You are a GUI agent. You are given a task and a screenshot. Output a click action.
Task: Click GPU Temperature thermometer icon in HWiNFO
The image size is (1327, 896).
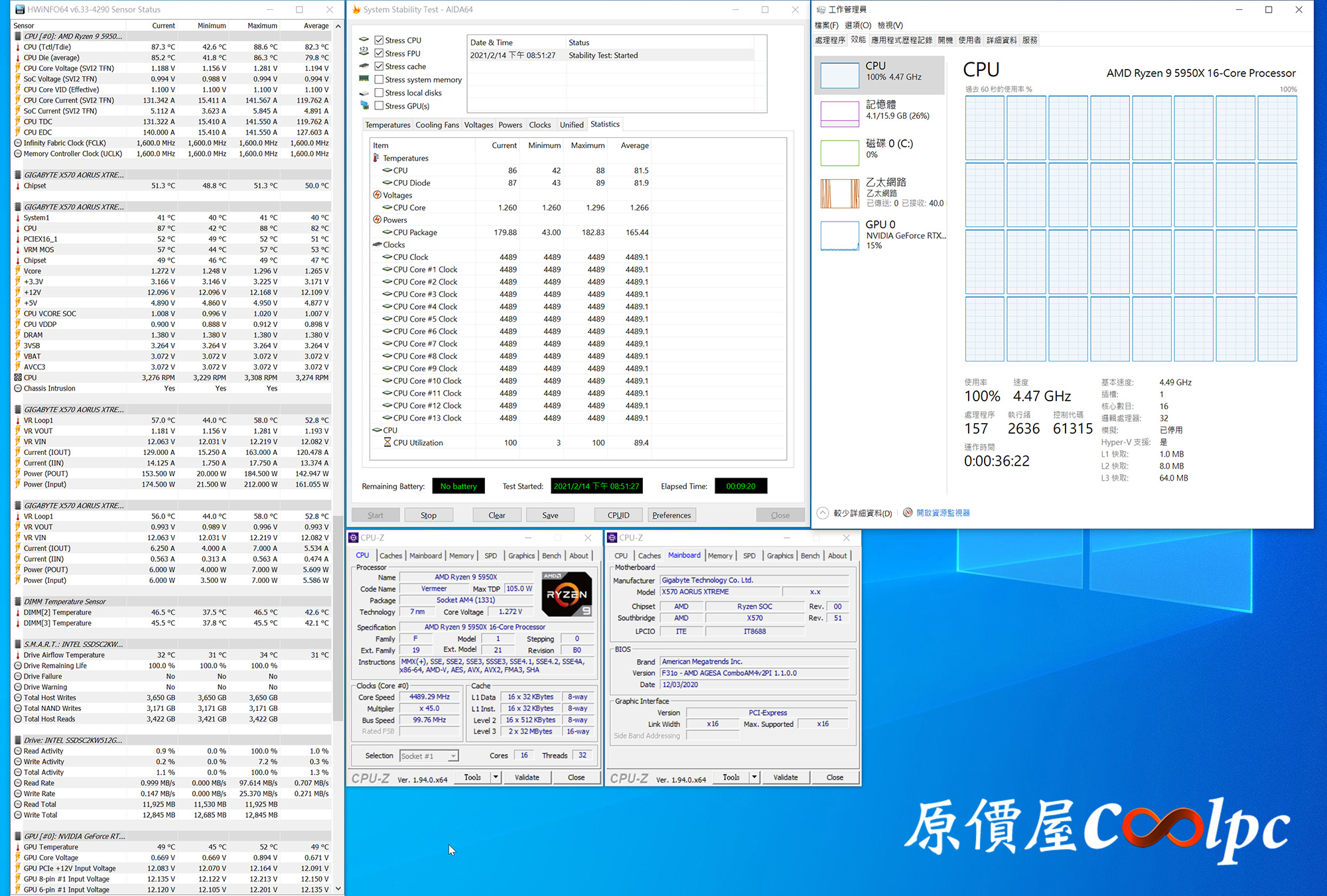(18, 847)
